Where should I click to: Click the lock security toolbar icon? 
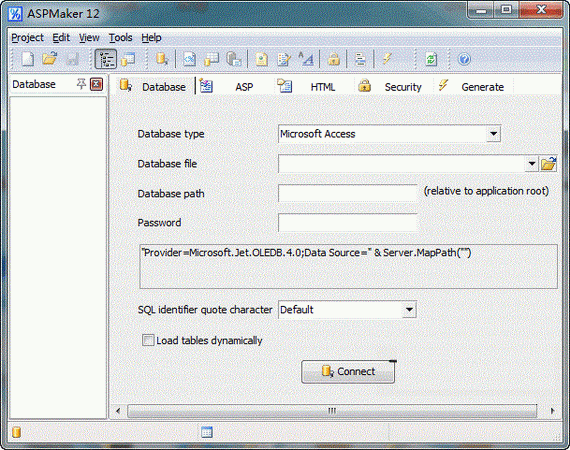click(x=333, y=59)
